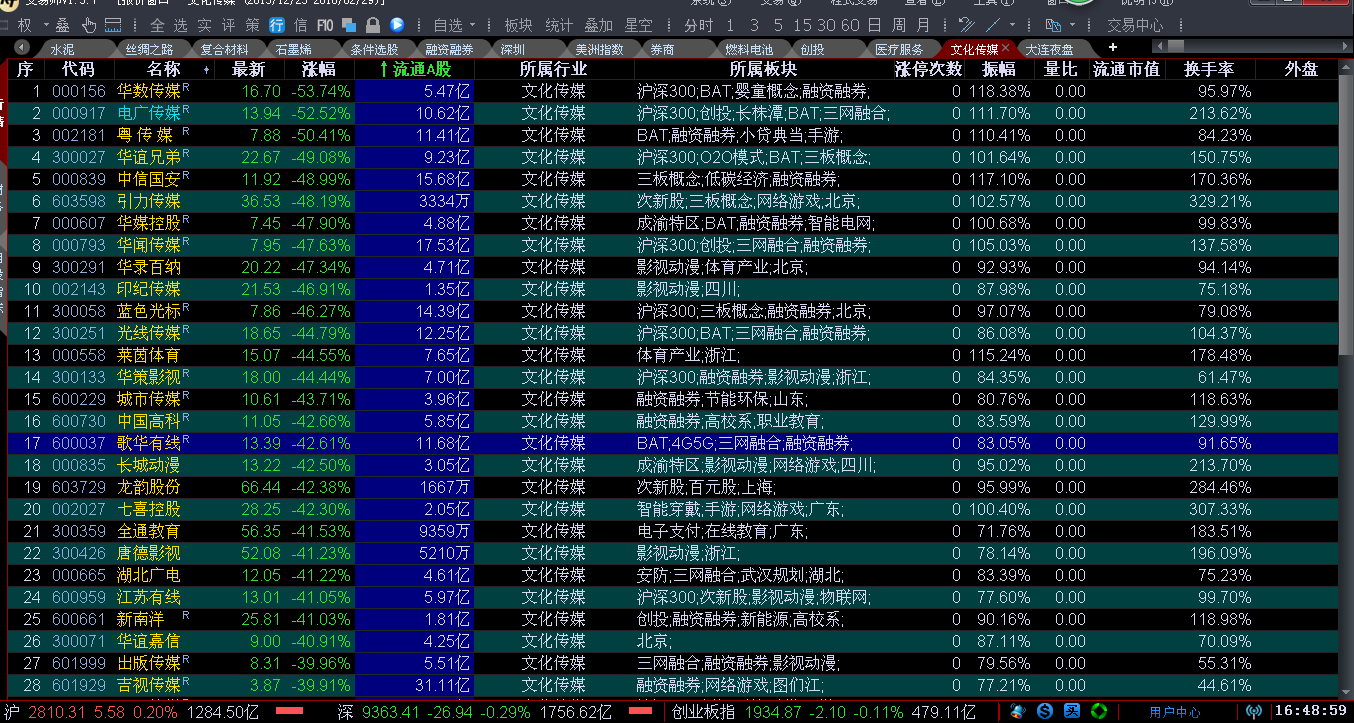
Task: Select the hand pan tool icon
Action: 89,25
